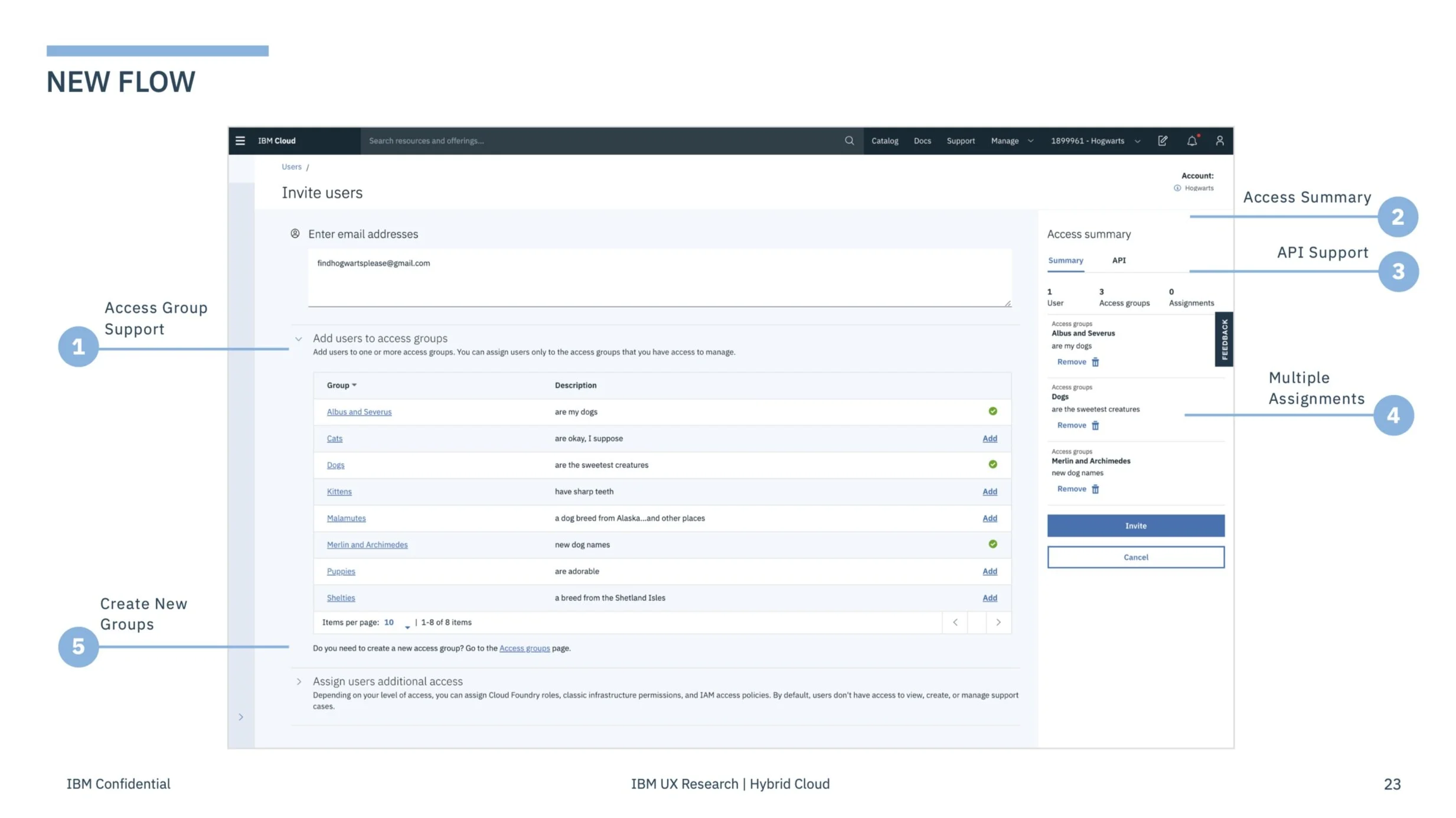
Task: Click the email addresses text field
Action: (659, 278)
